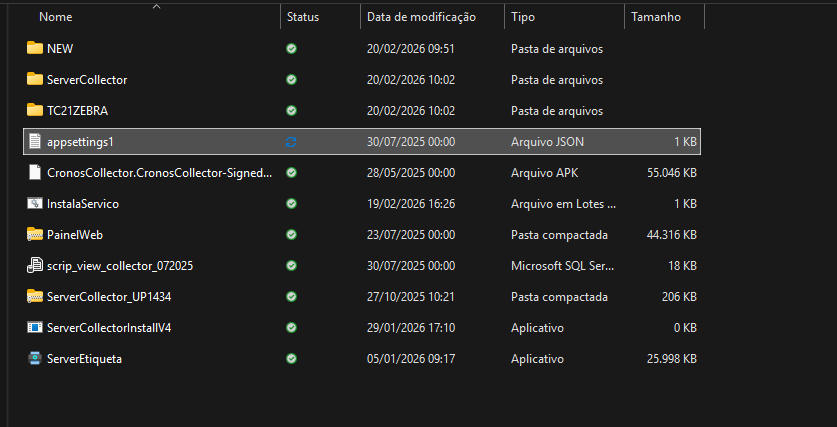Click the Status column header
Viewport: 837px width, 427px height.
303,17
